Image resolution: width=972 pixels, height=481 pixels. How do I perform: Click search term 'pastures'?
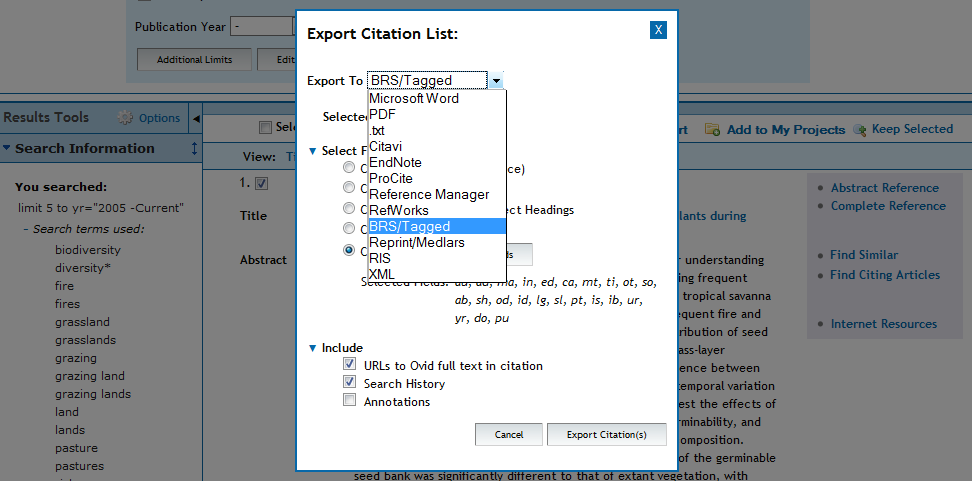click(79, 466)
